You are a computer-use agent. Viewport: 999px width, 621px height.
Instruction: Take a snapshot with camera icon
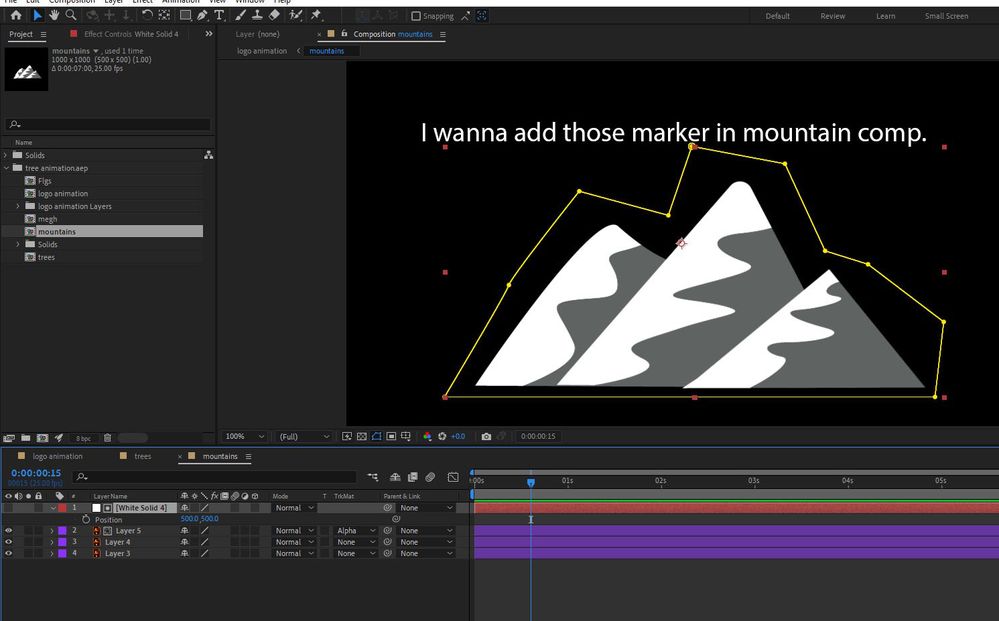[x=486, y=437]
